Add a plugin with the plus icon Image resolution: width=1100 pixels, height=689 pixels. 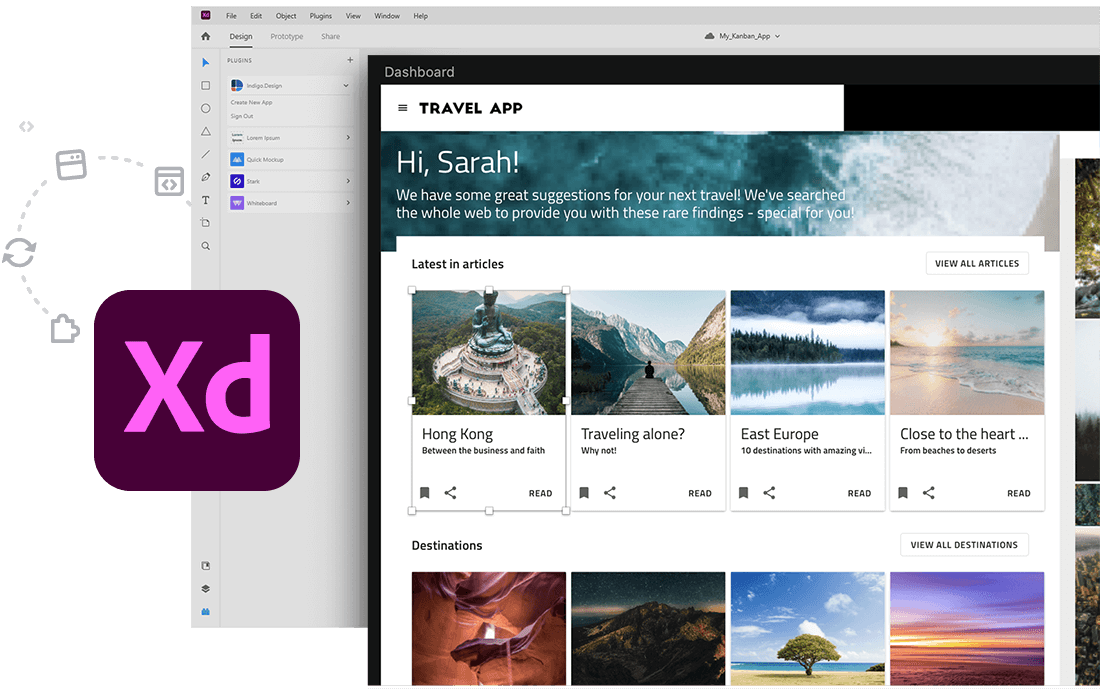350,60
